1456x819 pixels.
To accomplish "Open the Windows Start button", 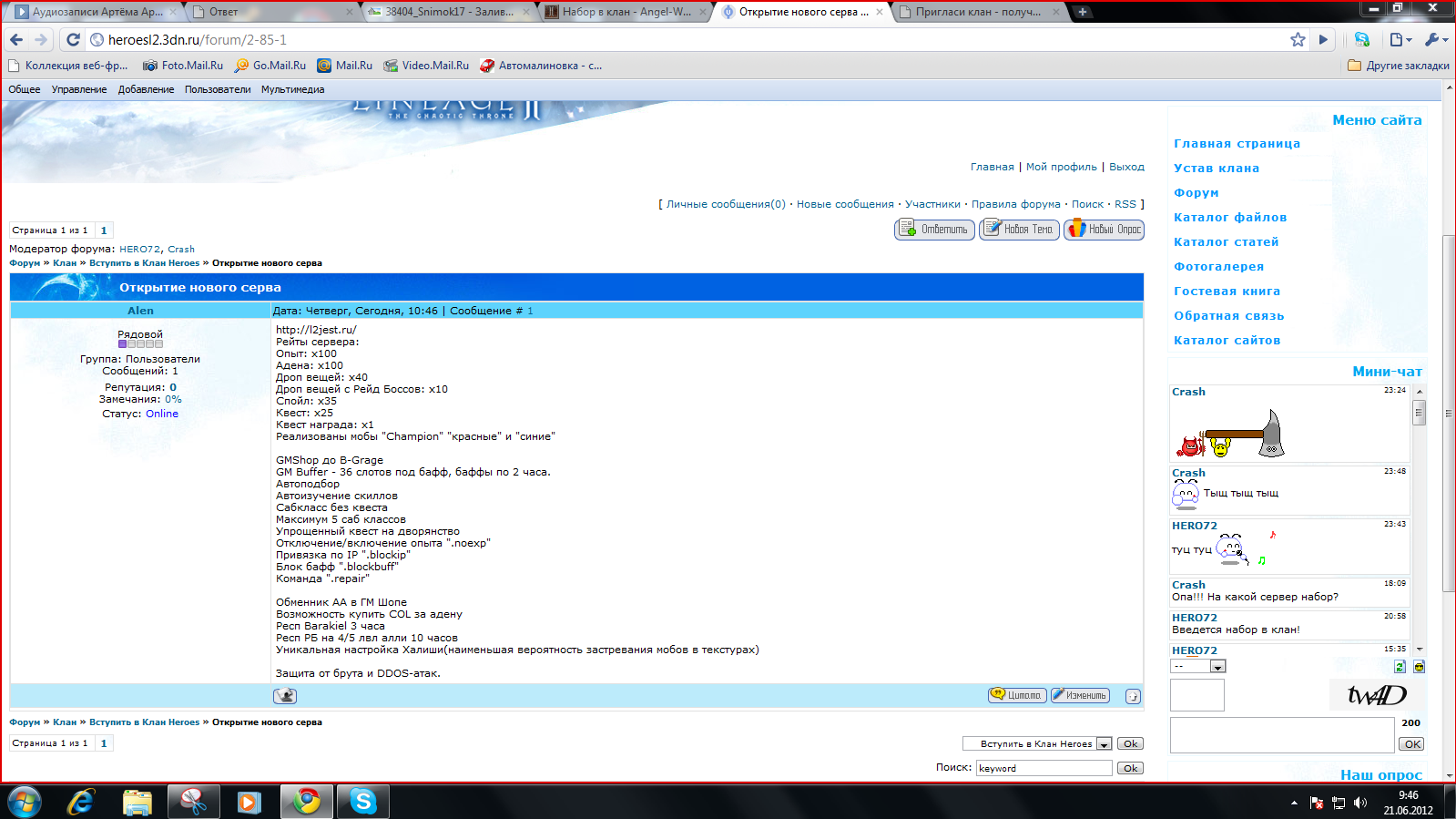I will point(25,802).
